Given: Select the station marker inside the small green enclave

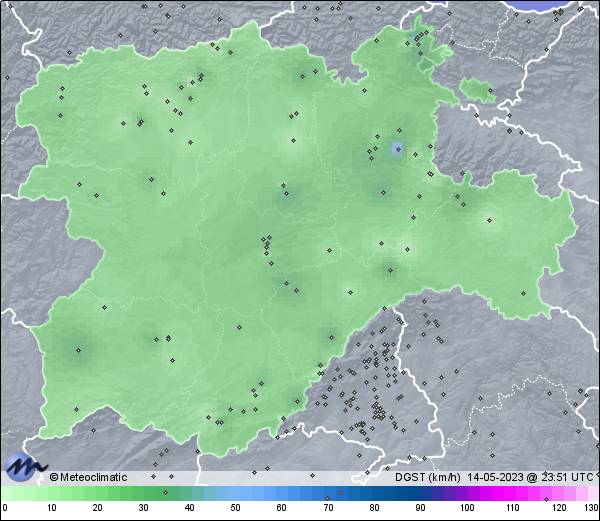Looking at the screenshot, I should pyautogui.click(x=490, y=91).
